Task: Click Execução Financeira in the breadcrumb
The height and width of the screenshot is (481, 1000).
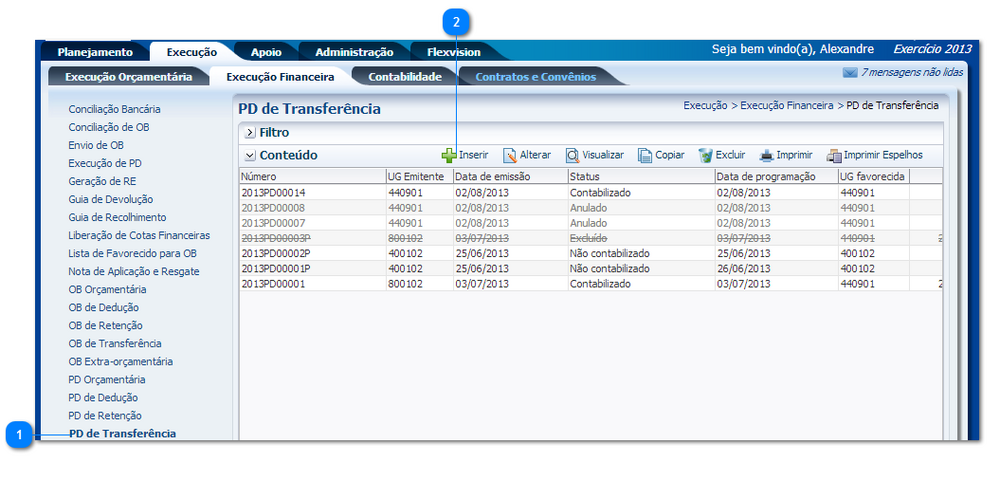Action: point(786,105)
